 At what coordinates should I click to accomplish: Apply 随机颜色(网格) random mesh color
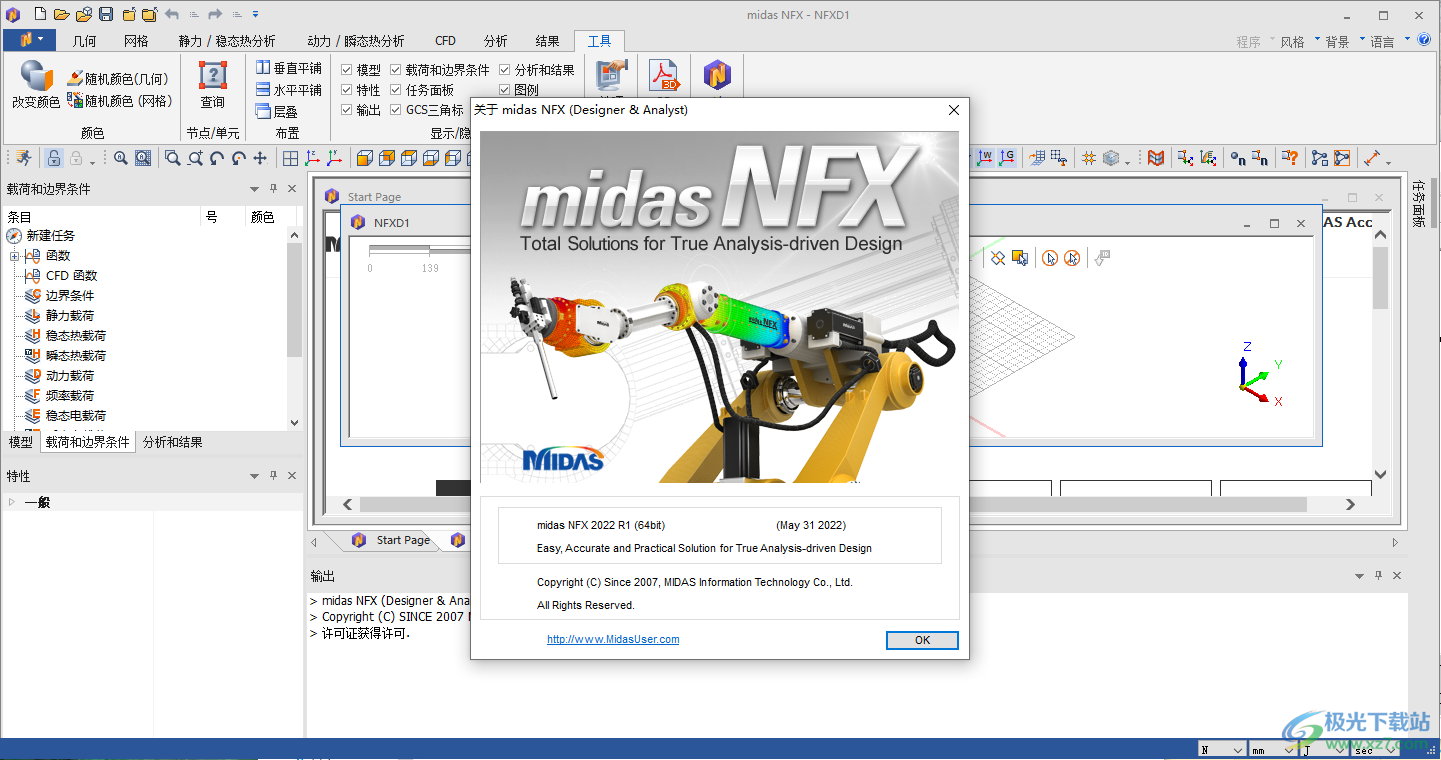tap(119, 101)
